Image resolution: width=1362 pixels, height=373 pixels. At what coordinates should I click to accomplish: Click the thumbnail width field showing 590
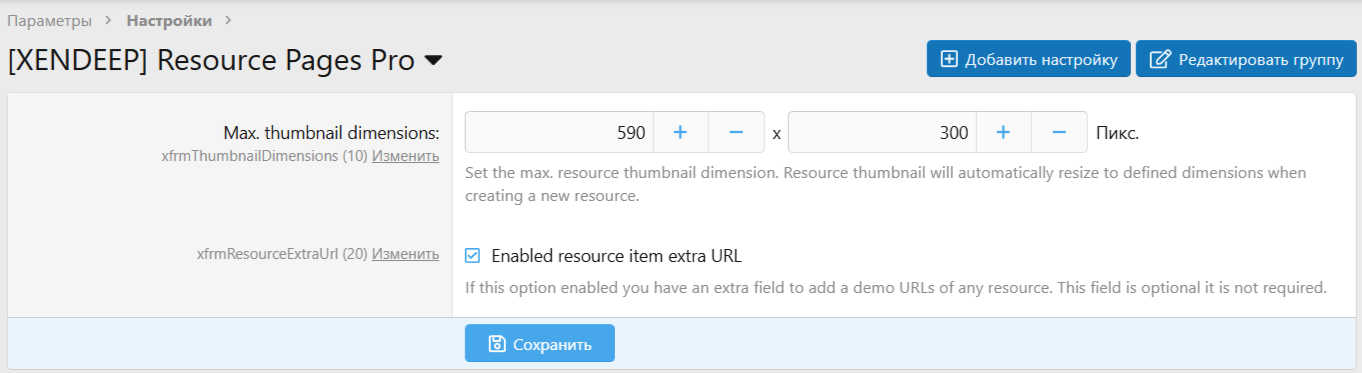560,132
